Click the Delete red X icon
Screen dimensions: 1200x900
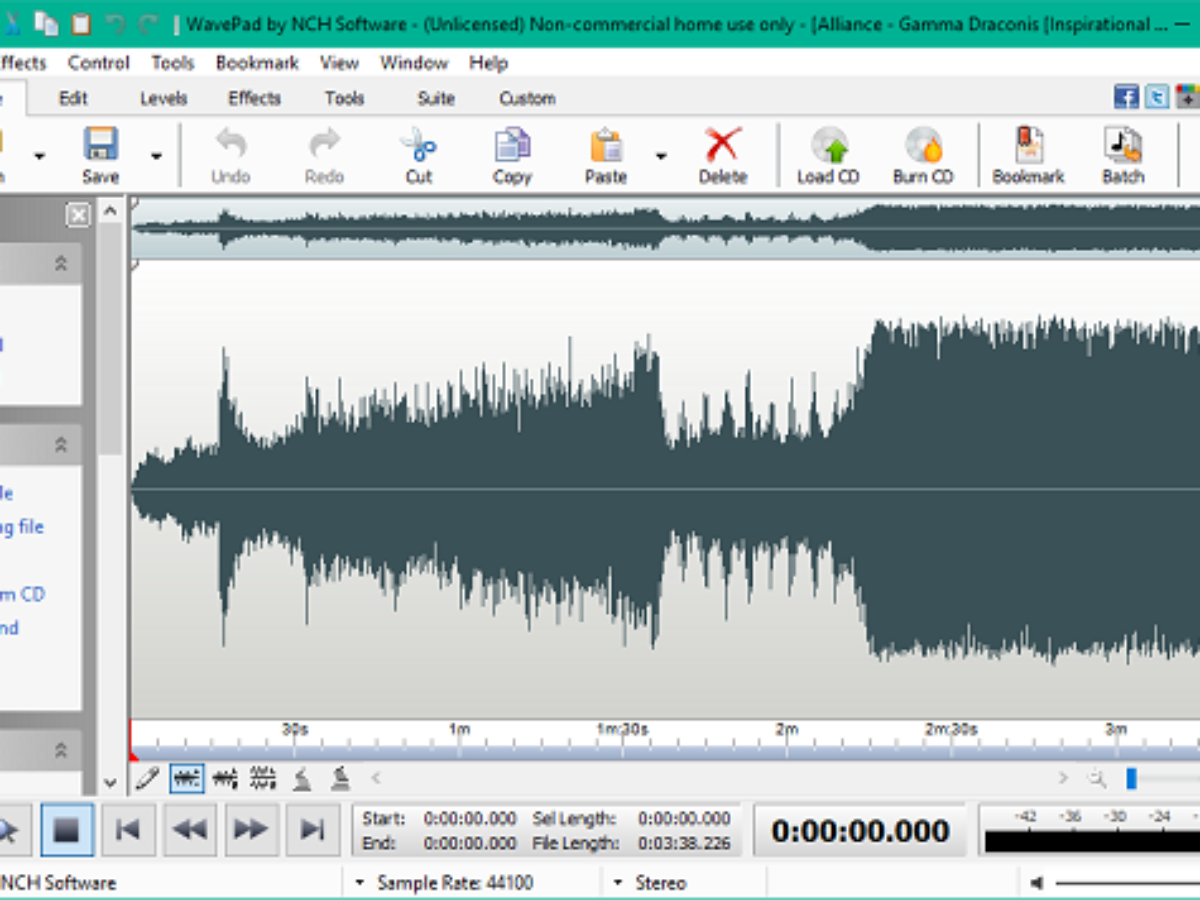(x=722, y=146)
